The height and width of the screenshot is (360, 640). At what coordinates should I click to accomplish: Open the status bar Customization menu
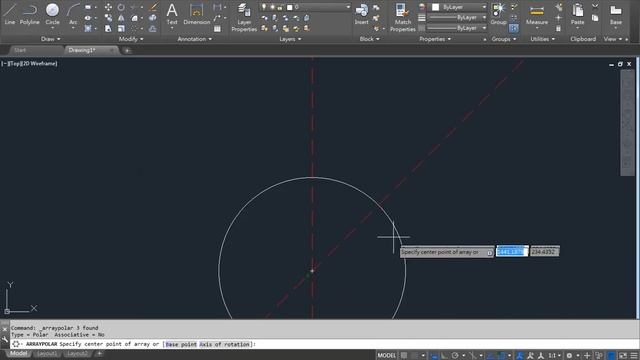point(634,356)
